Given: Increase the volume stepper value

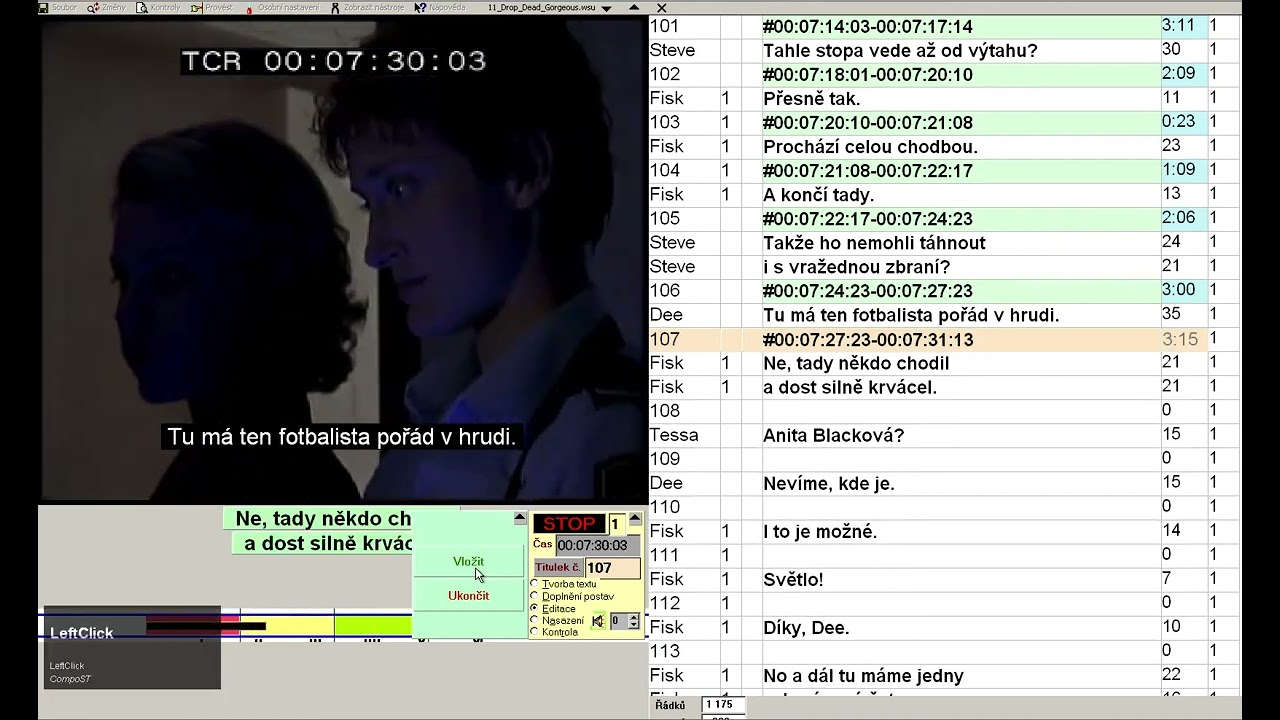Looking at the screenshot, I should 634,617.
